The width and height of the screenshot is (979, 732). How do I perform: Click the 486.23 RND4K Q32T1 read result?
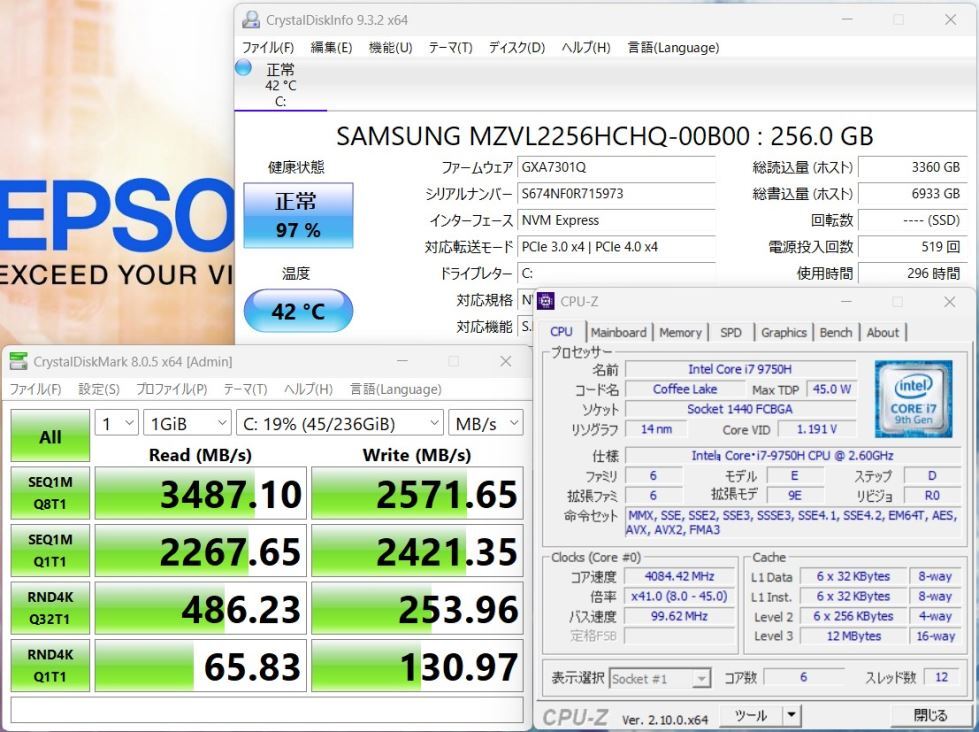point(200,608)
